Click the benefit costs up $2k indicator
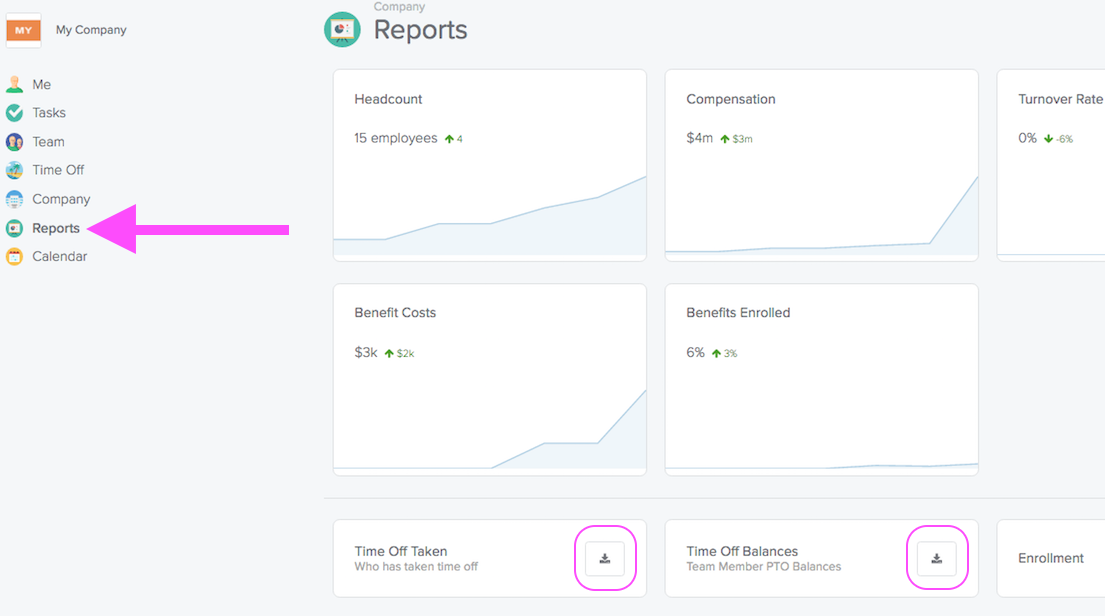 (400, 353)
